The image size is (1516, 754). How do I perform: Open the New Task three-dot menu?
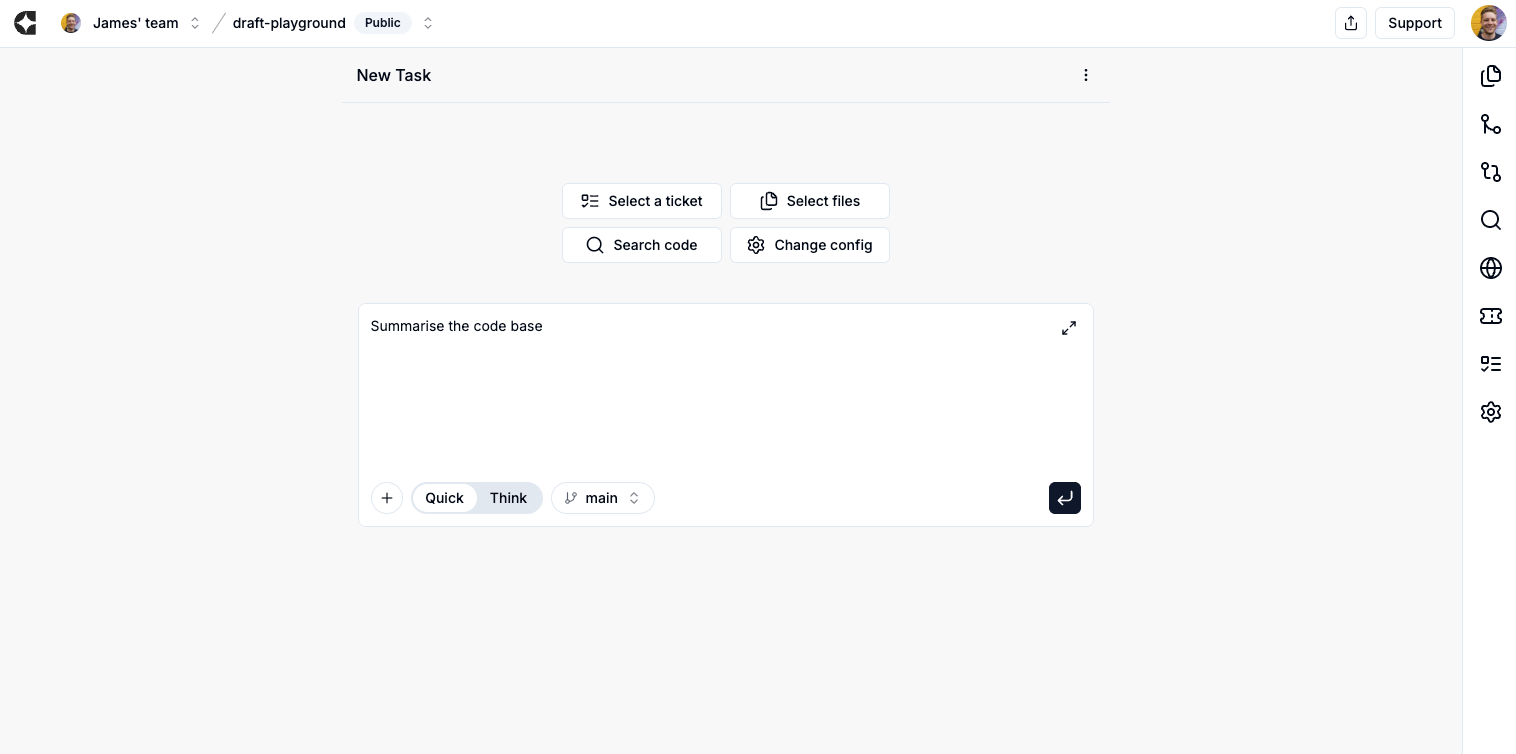pos(1086,75)
